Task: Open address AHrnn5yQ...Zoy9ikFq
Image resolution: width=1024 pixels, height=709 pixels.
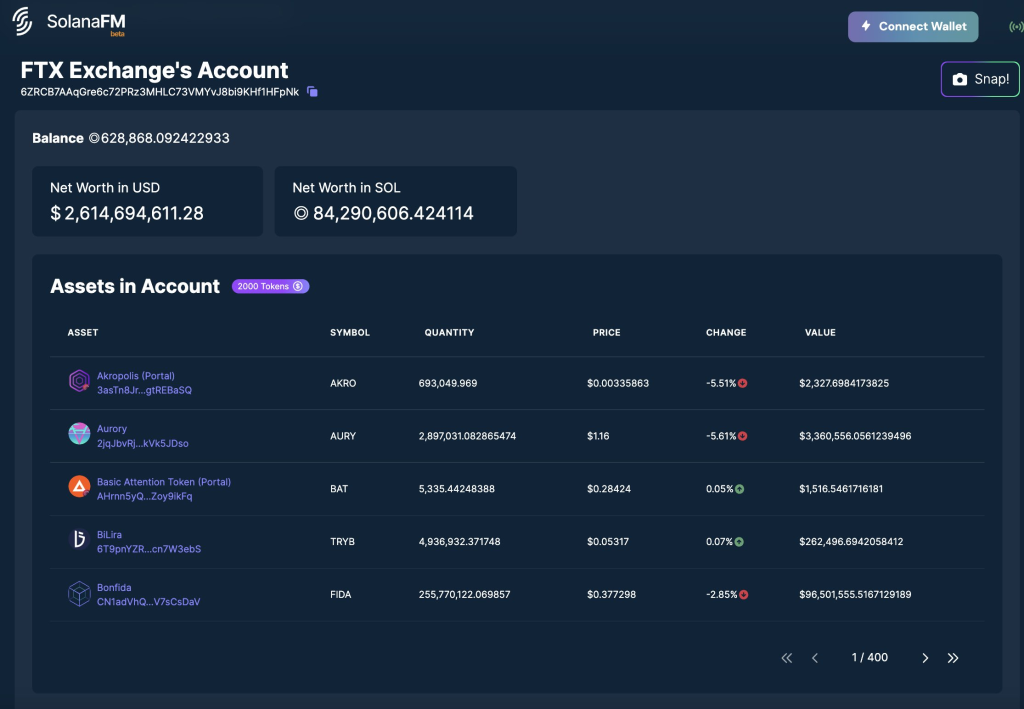Action: click(x=144, y=496)
